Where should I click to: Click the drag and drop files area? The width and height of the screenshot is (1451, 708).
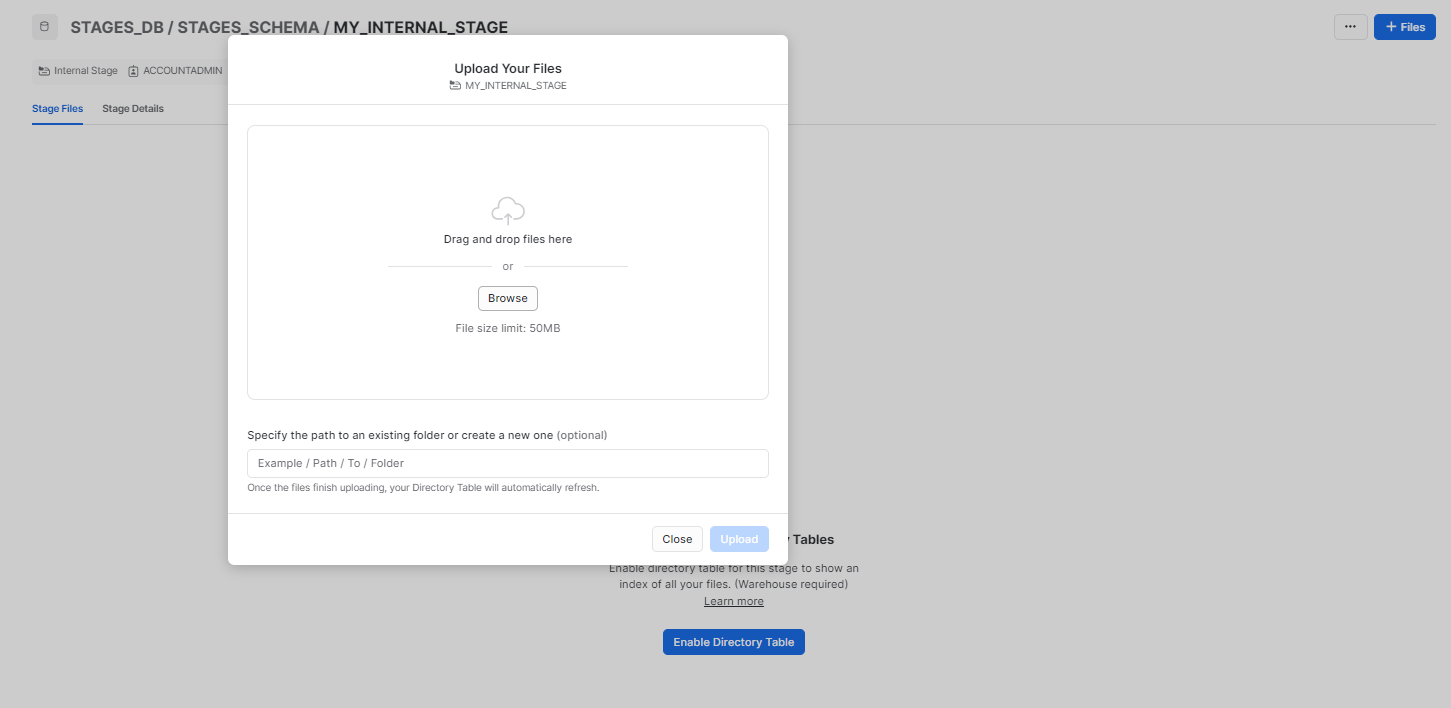[x=507, y=239]
